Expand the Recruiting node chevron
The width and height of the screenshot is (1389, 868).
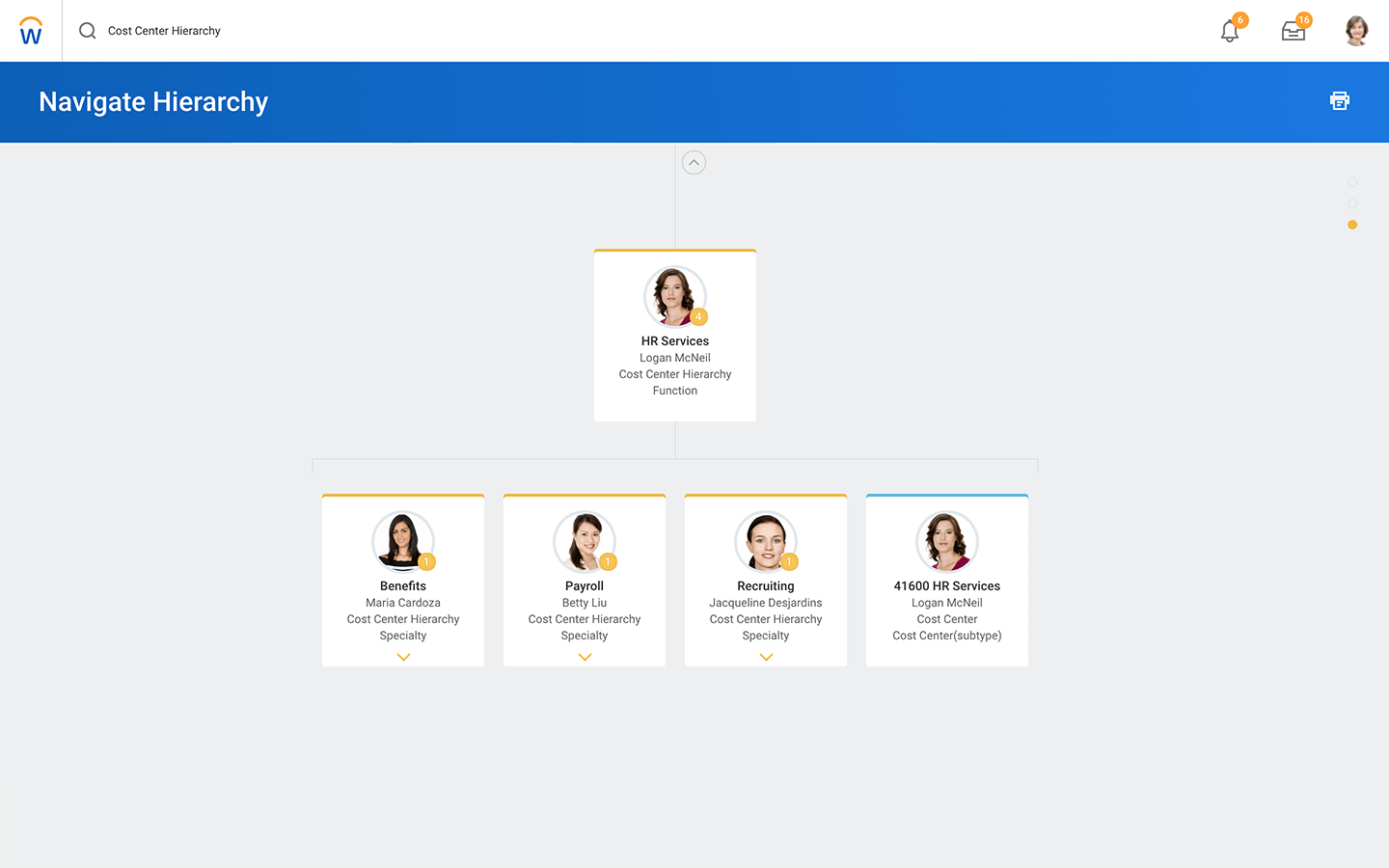point(766,657)
